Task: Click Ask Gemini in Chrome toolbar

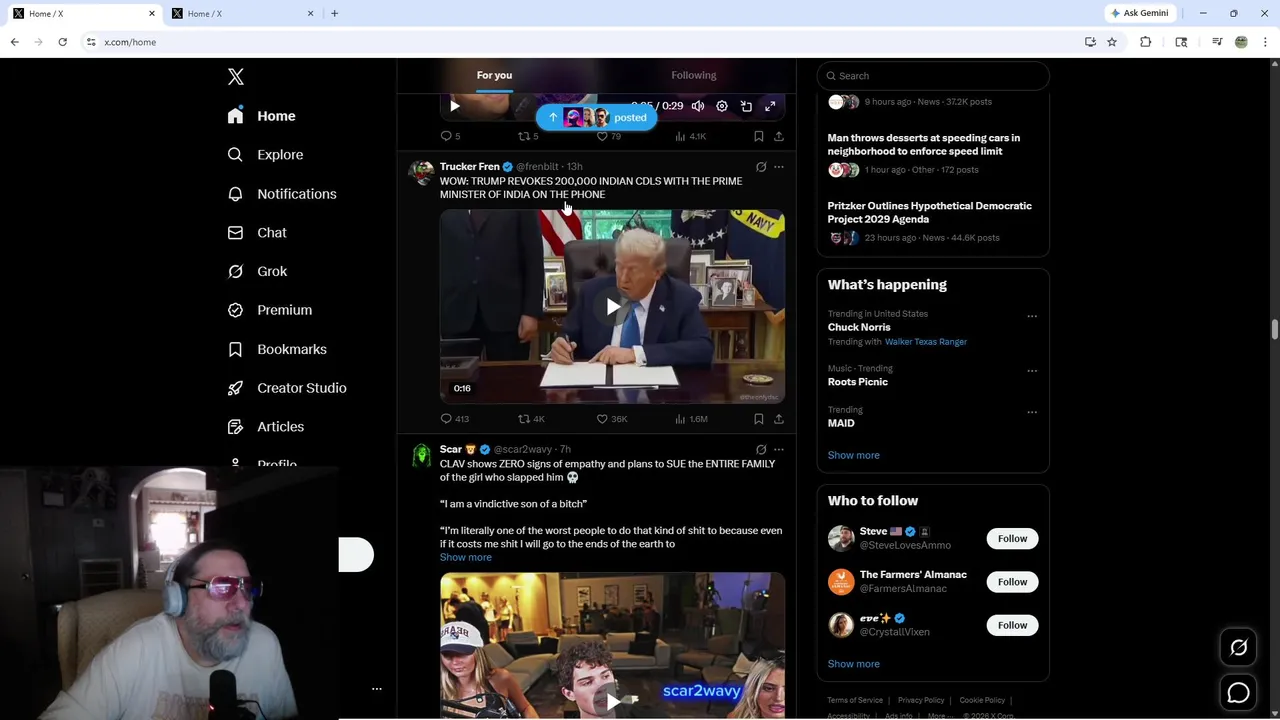Action: tap(1139, 13)
